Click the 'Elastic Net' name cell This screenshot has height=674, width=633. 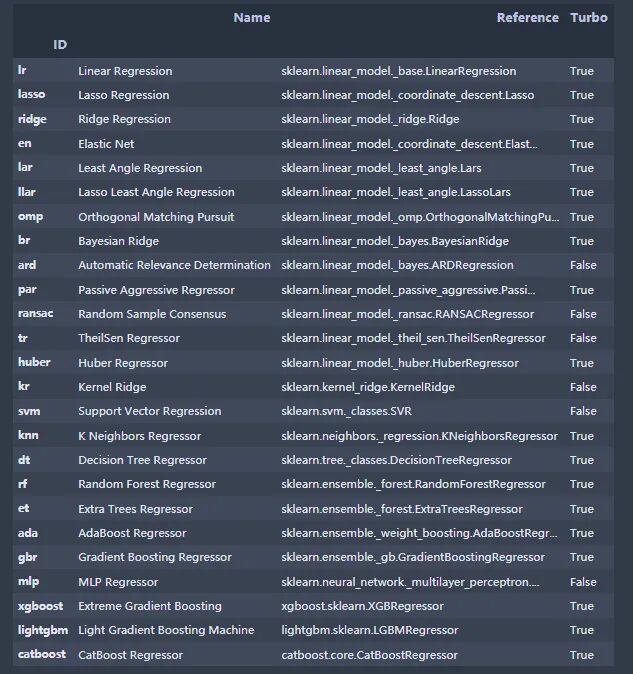coord(106,144)
